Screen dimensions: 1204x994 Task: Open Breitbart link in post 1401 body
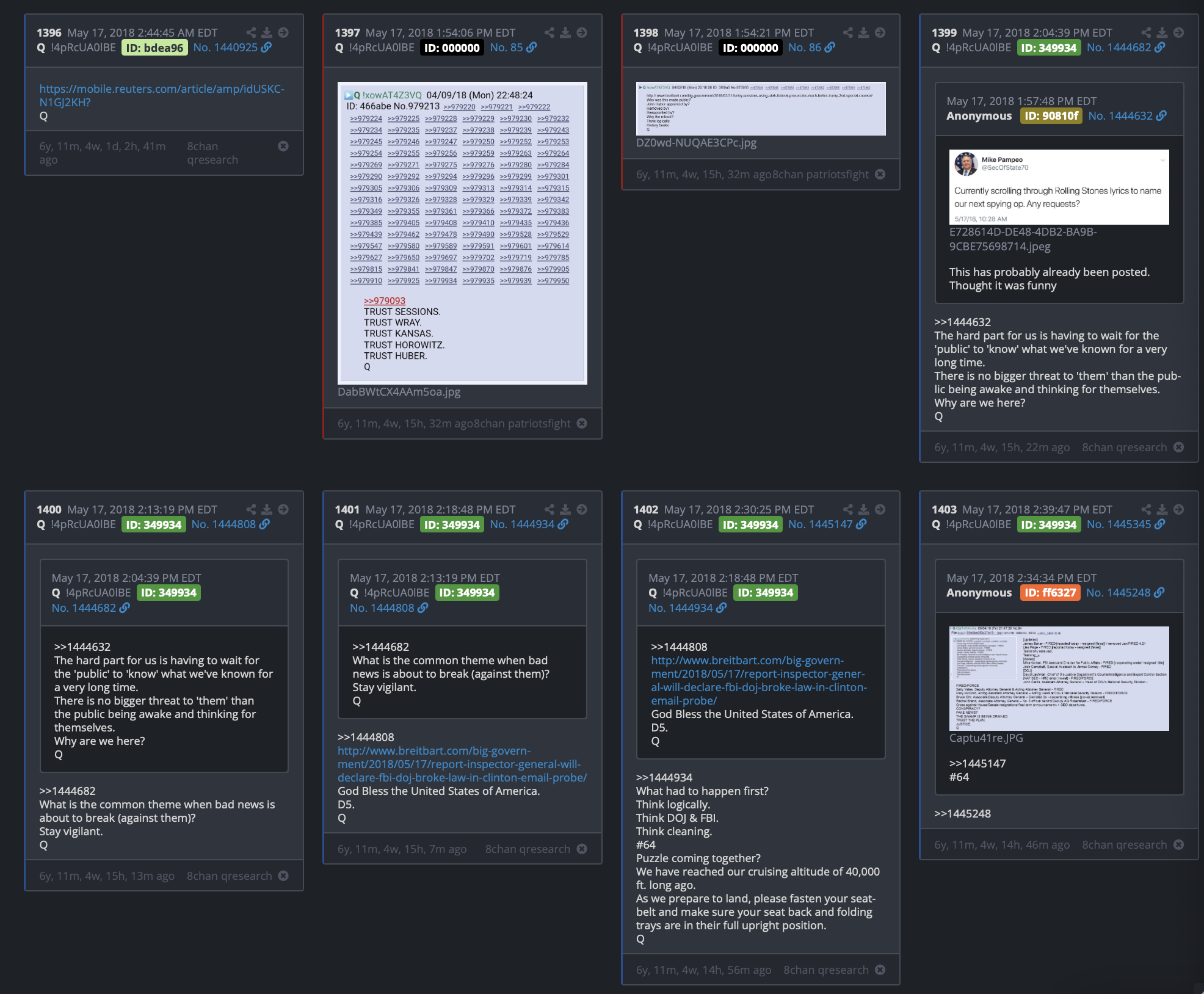[x=462, y=764]
